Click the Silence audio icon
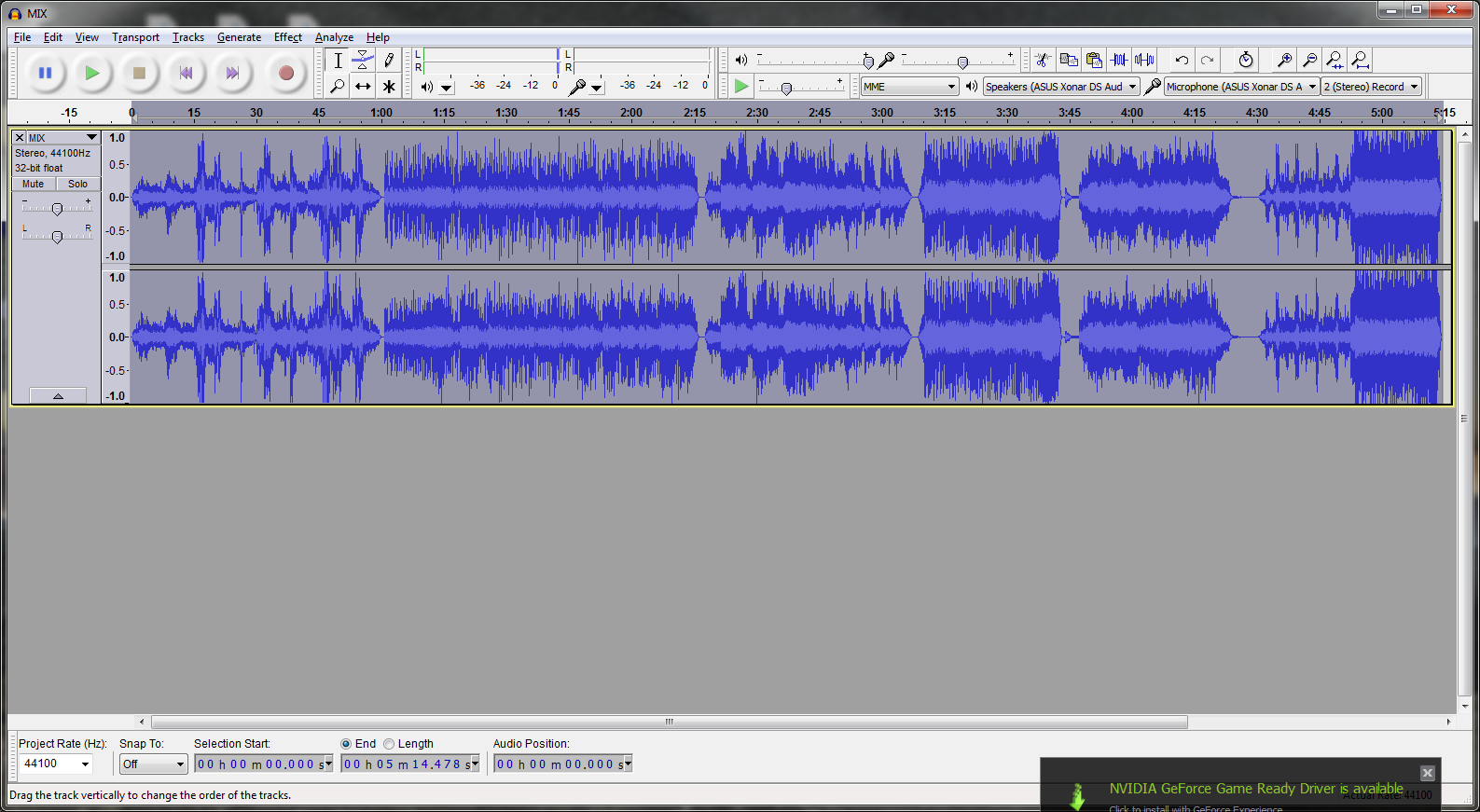Viewport: 1480px width, 812px height. (x=1144, y=60)
